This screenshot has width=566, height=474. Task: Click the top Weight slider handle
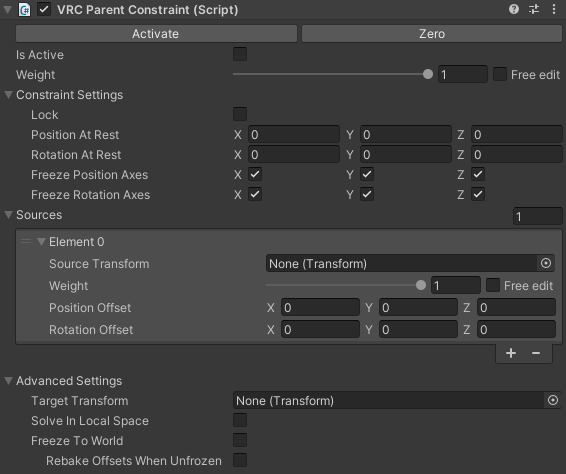(x=428, y=74)
